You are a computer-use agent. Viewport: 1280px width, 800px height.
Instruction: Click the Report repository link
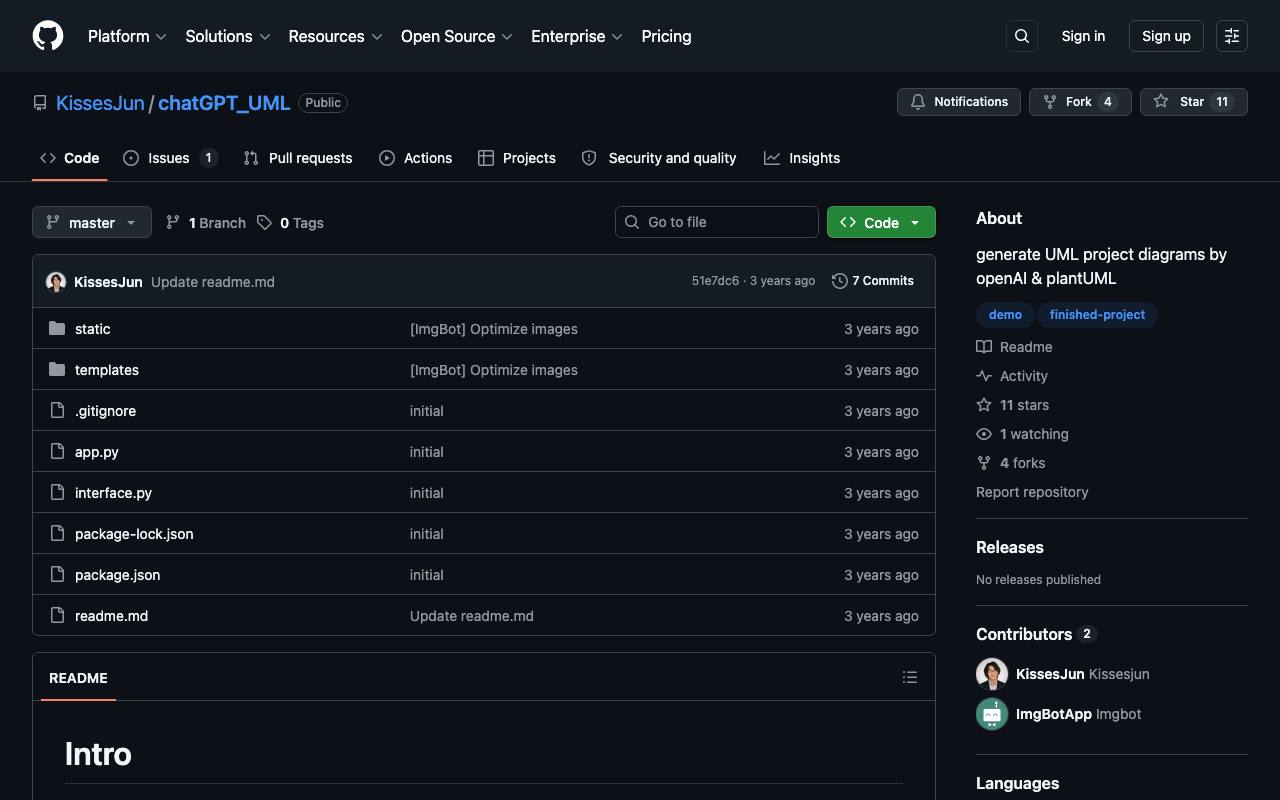1032,492
